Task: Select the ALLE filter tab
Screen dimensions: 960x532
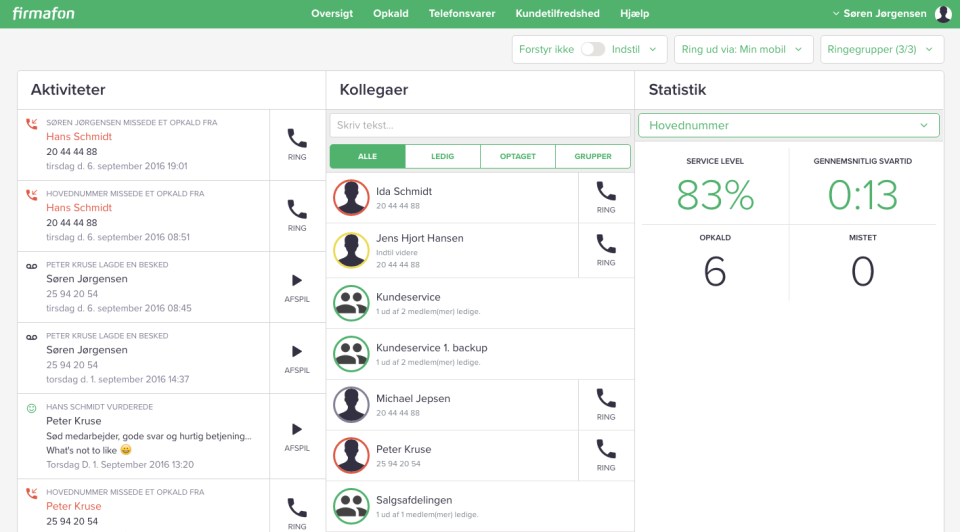Action: (367, 156)
